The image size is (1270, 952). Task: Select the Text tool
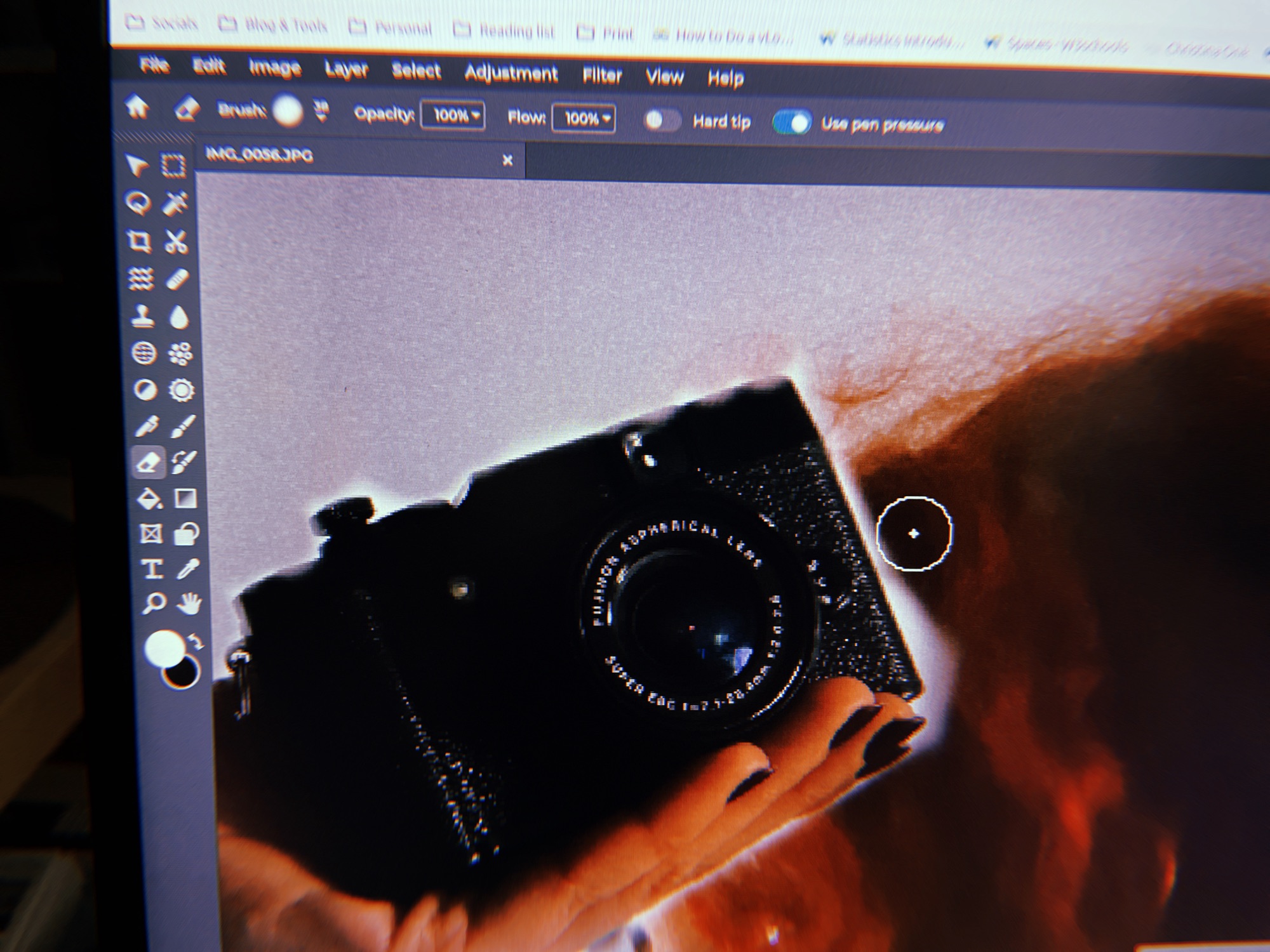[x=152, y=569]
